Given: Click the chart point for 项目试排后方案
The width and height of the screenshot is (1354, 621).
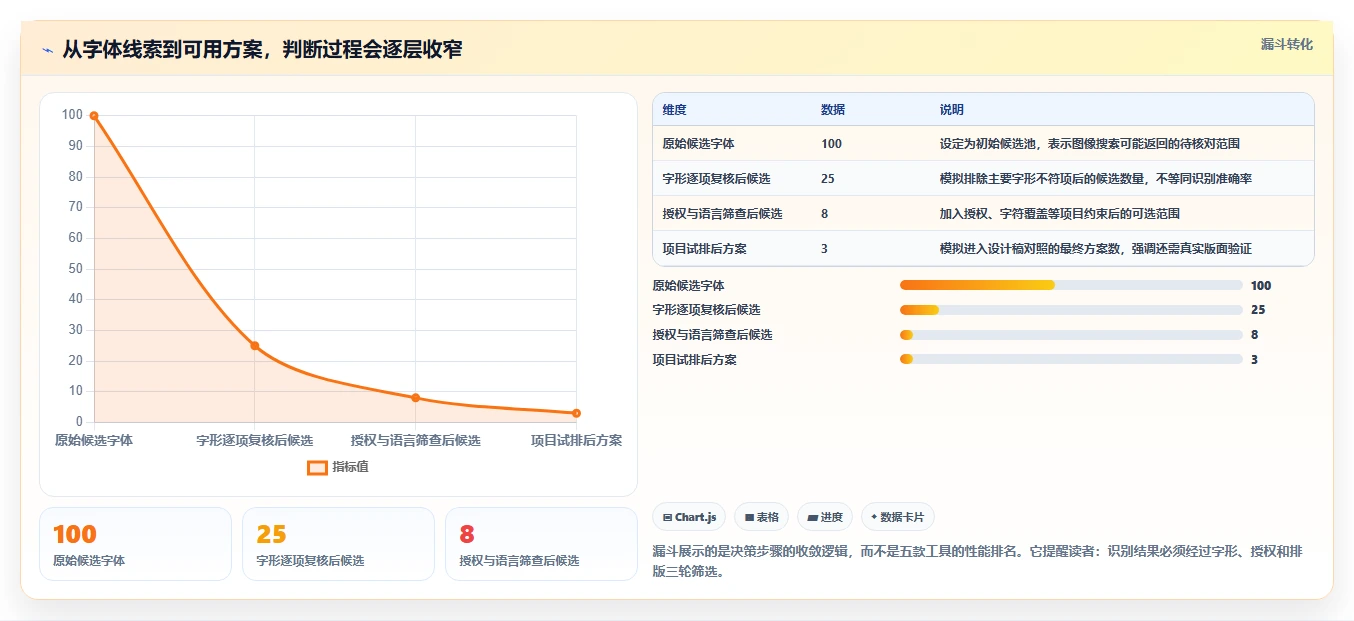Looking at the screenshot, I should tap(576, 413).
